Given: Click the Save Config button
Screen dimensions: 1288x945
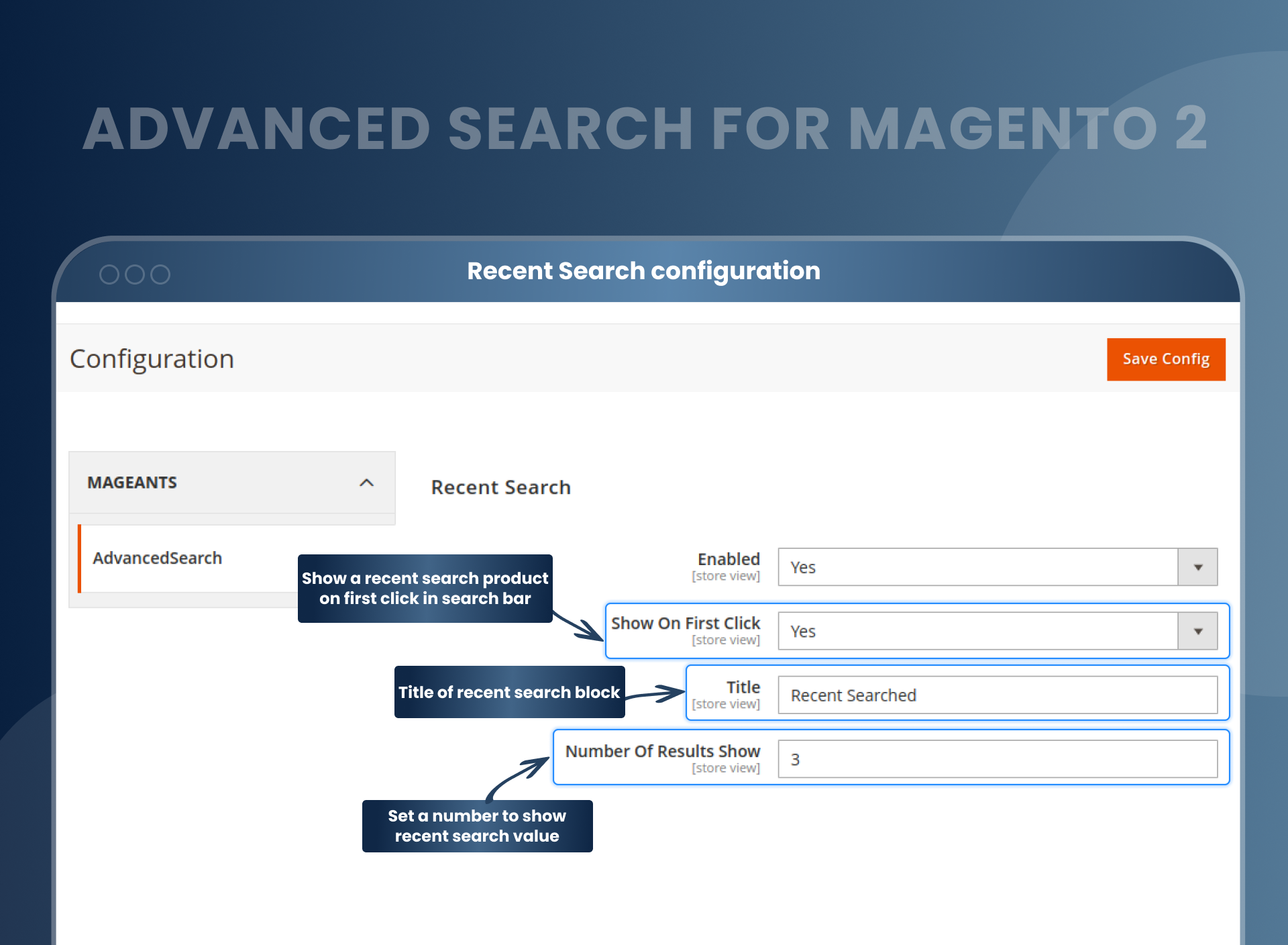Looking at the screenshot, I should (1165, 359).
